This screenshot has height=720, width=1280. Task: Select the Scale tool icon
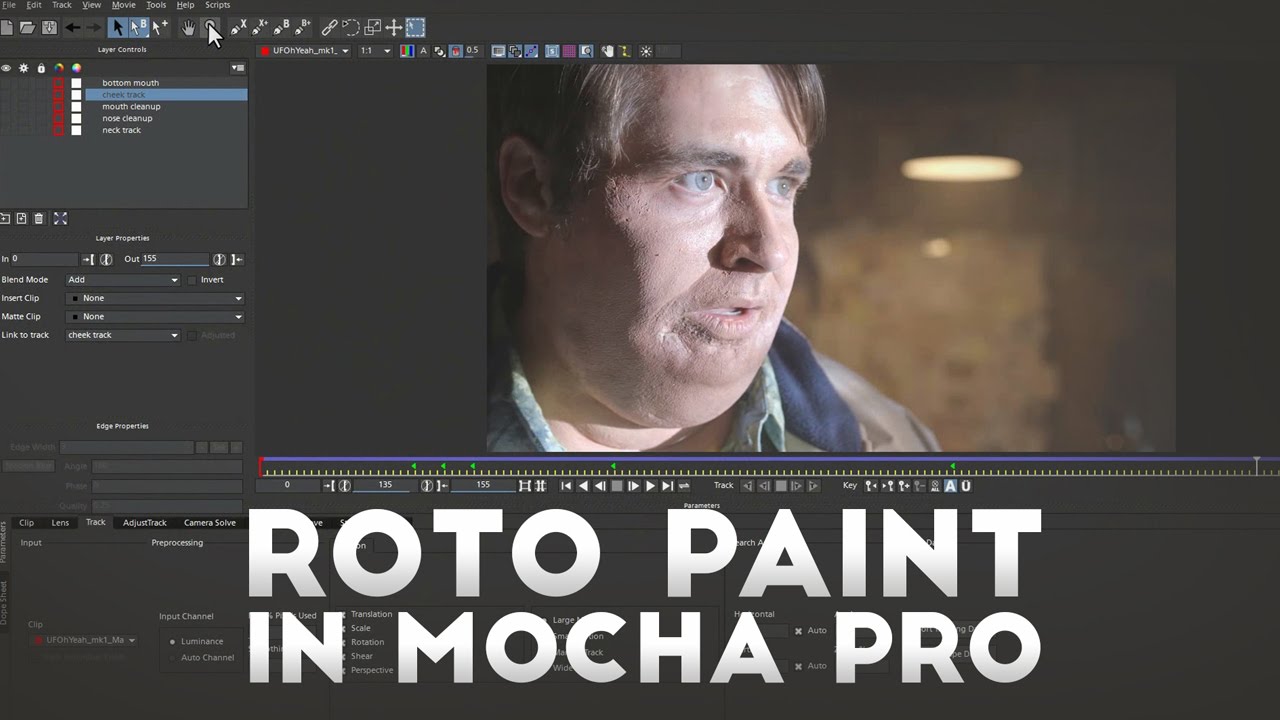373,28
